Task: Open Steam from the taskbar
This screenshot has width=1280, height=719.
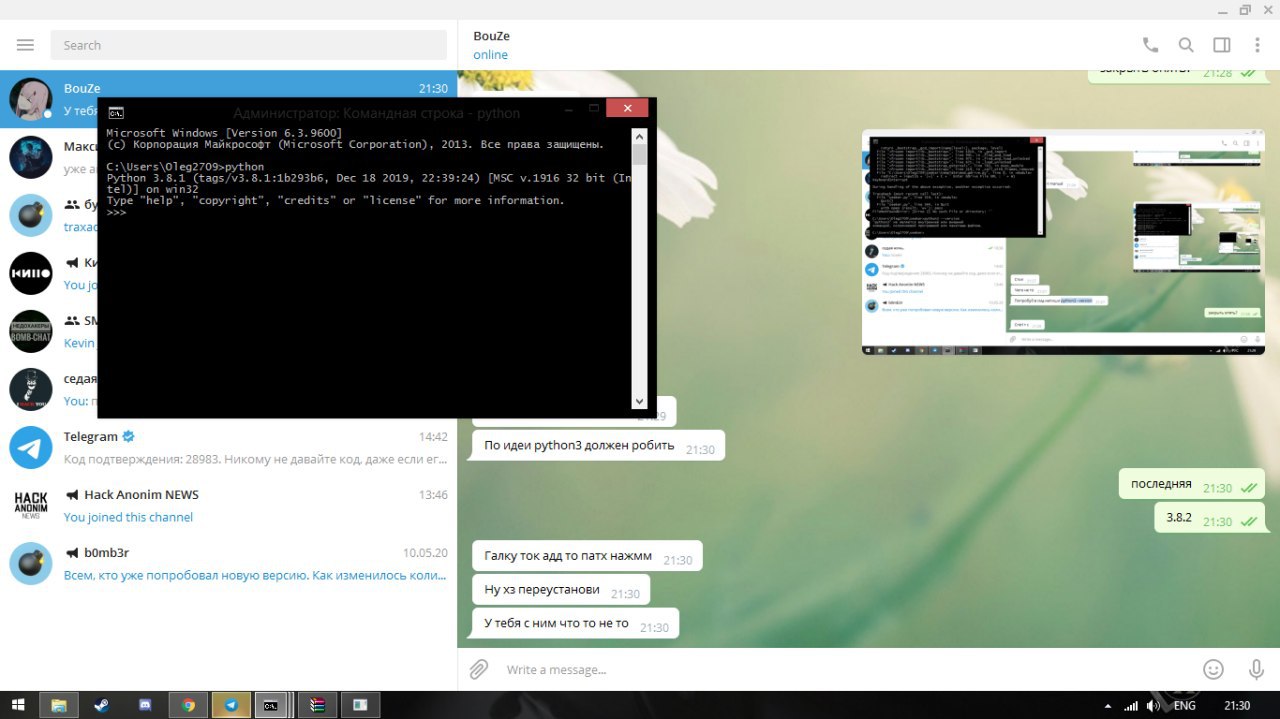Action: [102, 705]
